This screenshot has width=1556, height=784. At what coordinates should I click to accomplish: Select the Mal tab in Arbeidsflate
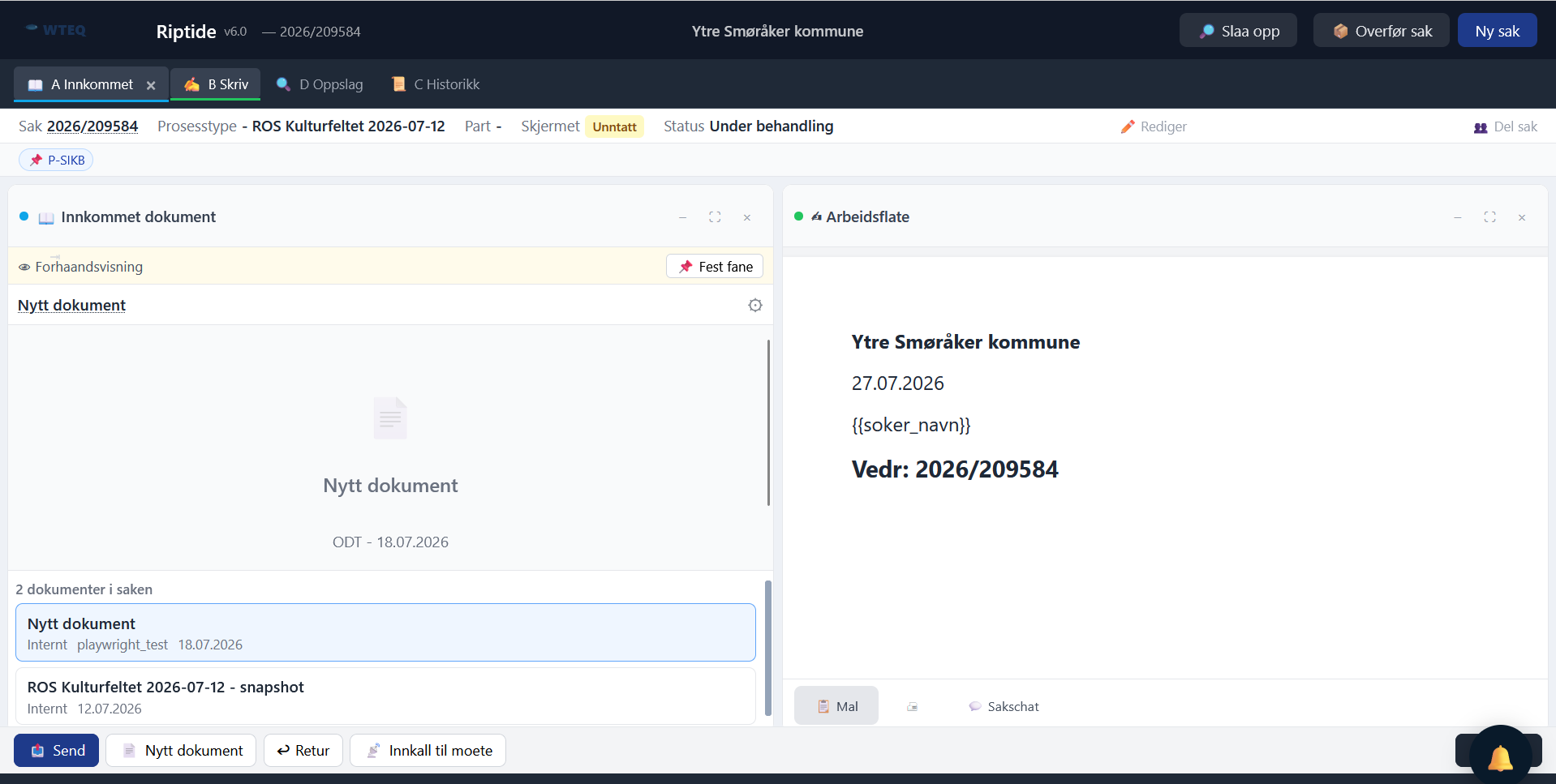(836, 706)
